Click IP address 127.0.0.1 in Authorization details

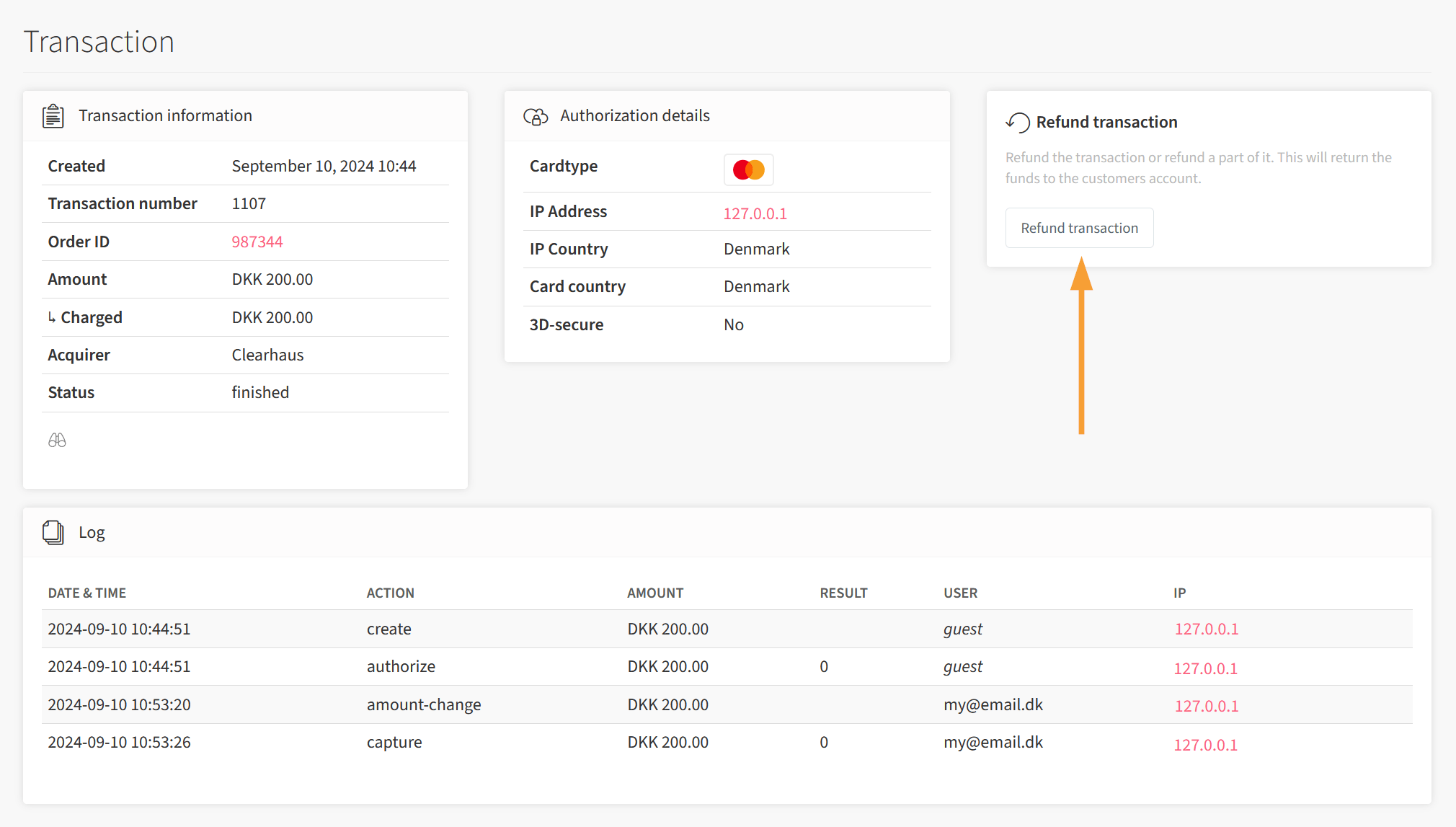coord(755,213)
